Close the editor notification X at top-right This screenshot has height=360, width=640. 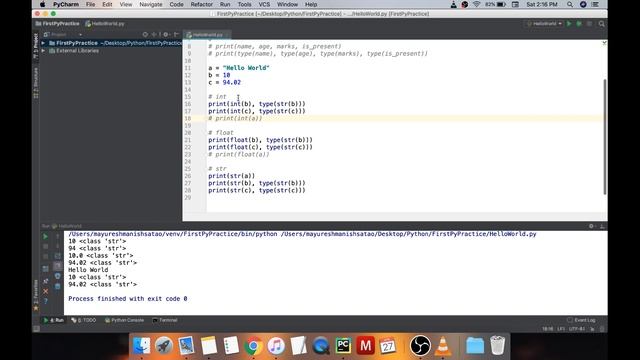coord(604,43)
